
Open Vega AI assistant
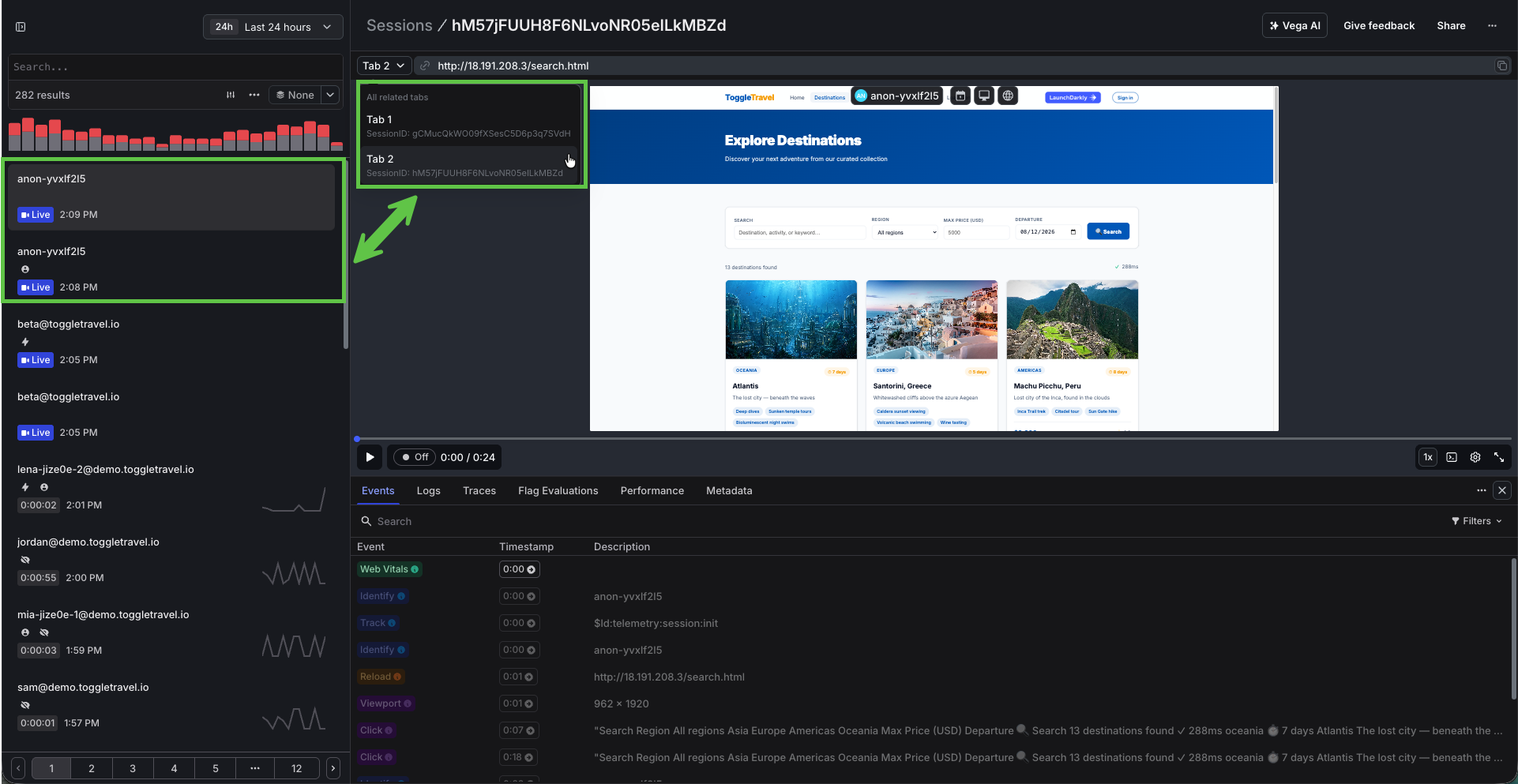1295,25
